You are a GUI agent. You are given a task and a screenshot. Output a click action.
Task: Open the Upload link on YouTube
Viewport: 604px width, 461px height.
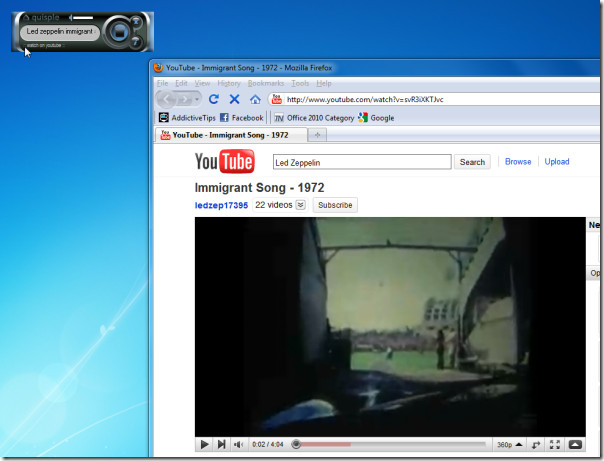click(x=557, y=162)
